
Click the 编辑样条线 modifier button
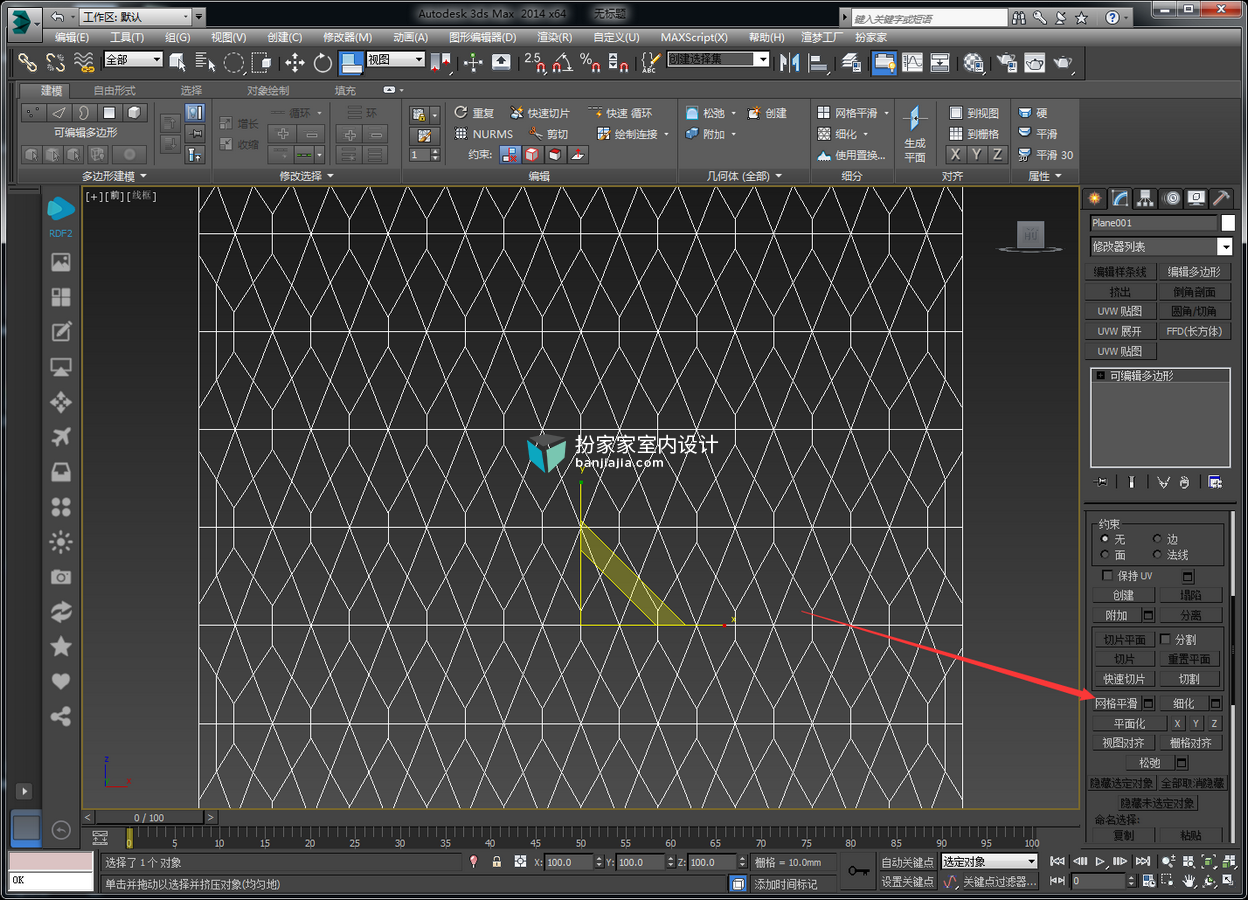(1121, 272)
